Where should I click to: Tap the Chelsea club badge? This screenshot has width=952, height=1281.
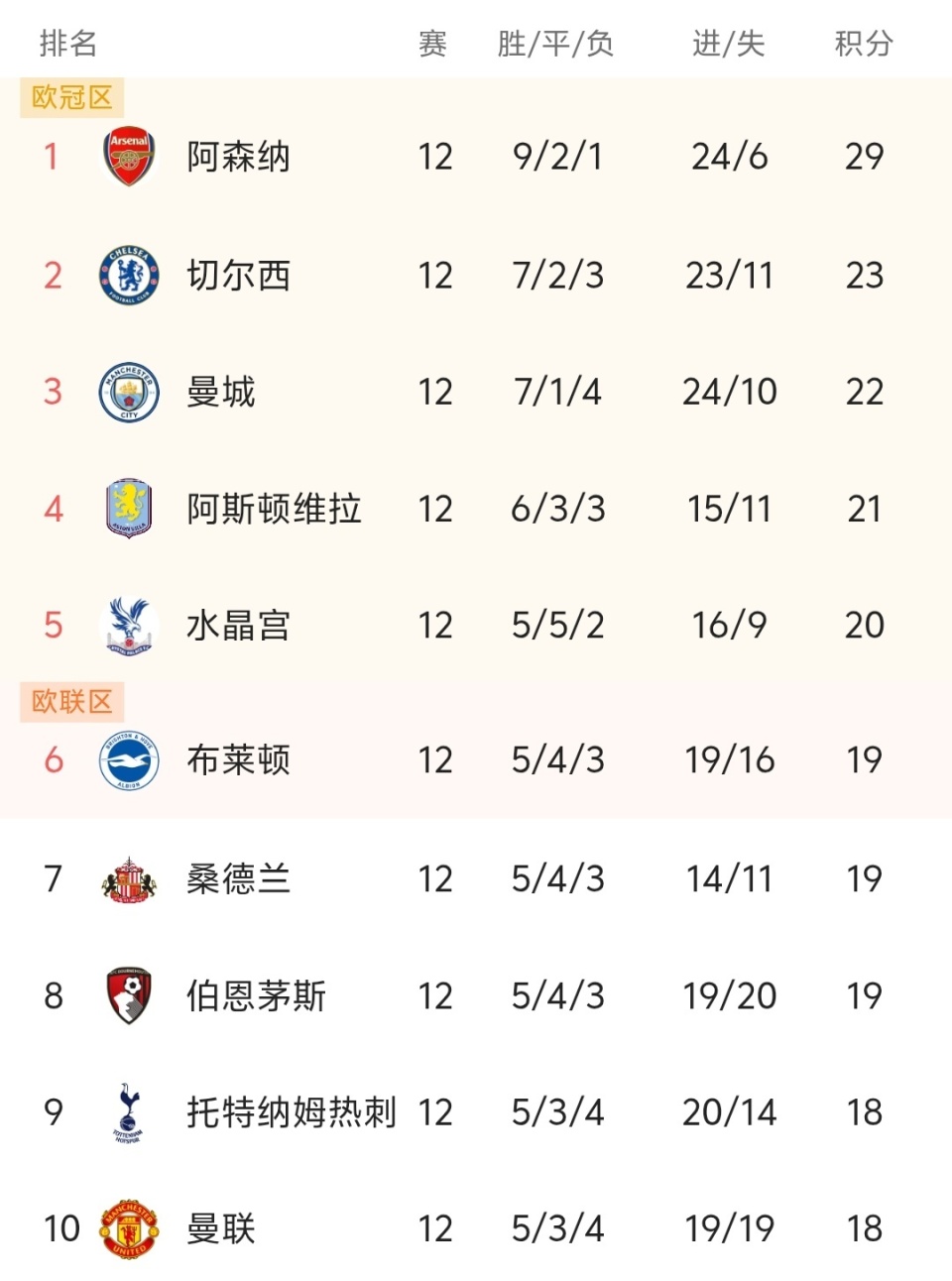[129, 275]
